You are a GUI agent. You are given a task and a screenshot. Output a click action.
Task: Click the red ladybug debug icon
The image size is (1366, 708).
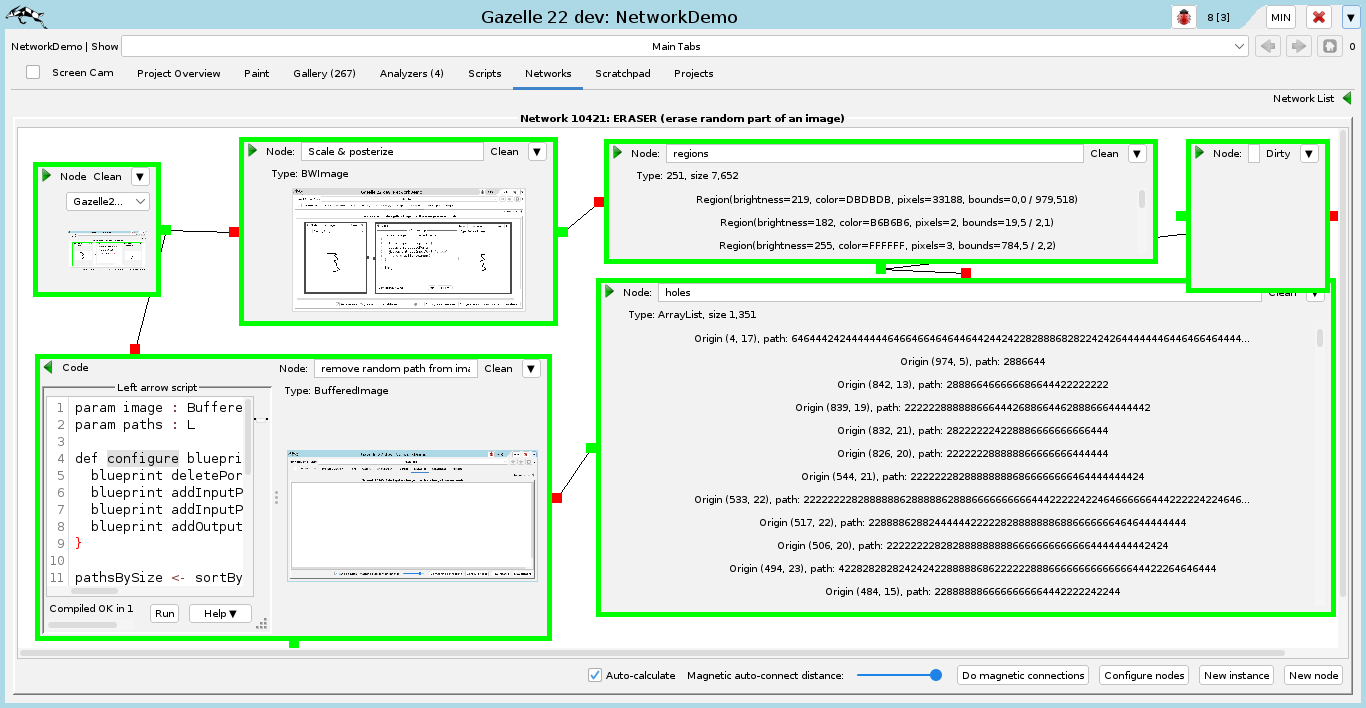(x=1185, y=17)
